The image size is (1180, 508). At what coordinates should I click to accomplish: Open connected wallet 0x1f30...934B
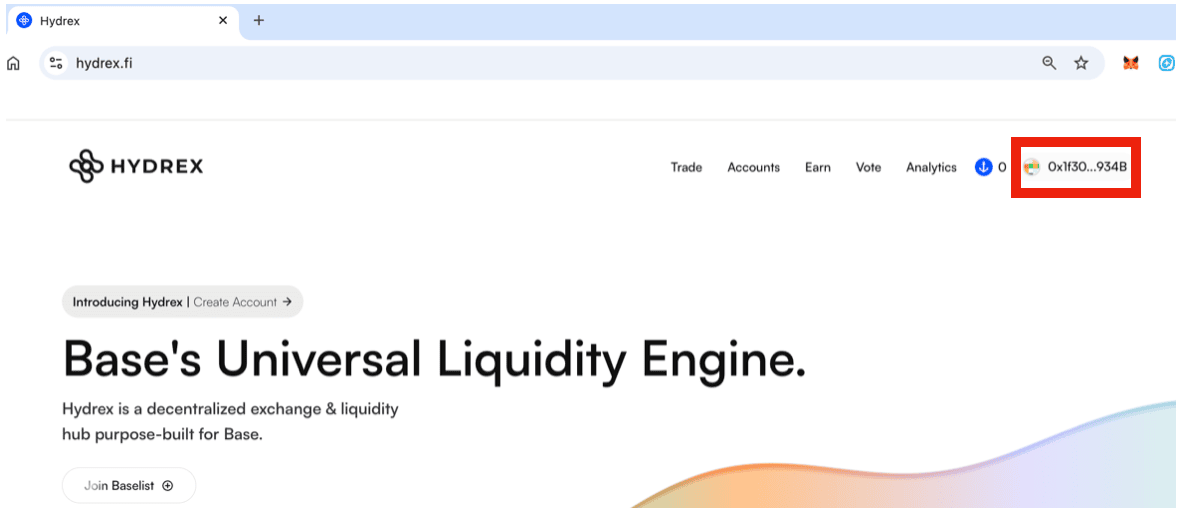click(1075, 167)
